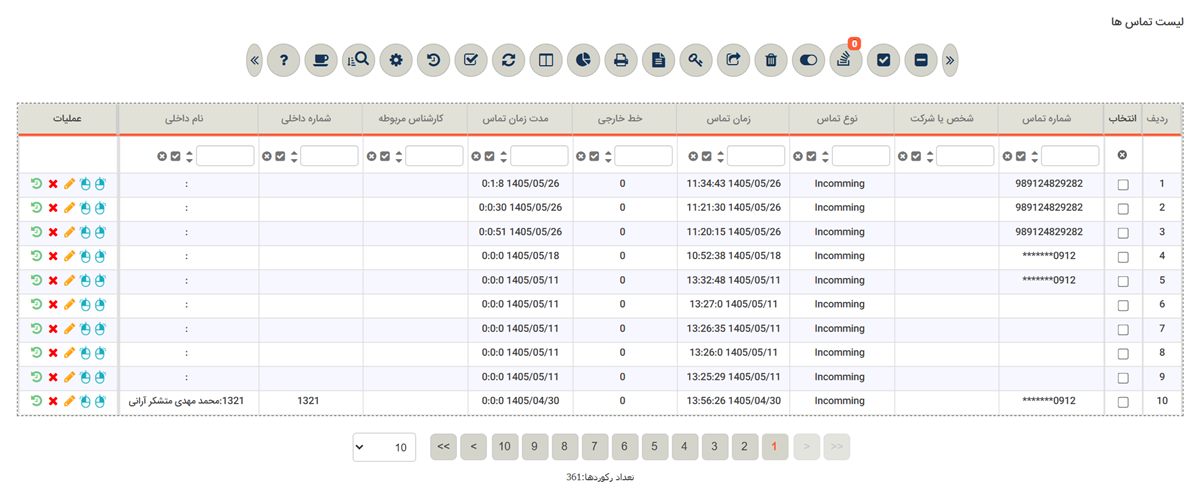
Task: Click the شماره تماس filter input field
Action: coord(1070,156)
